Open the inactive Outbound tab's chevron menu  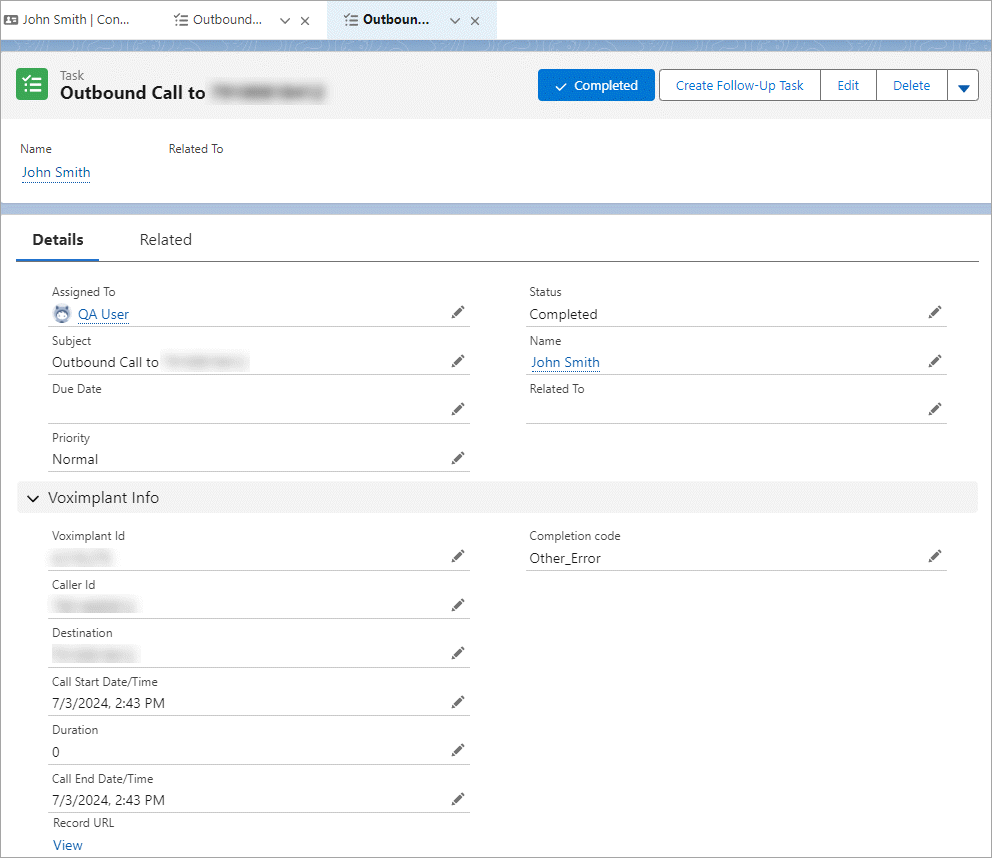[285, 21]
